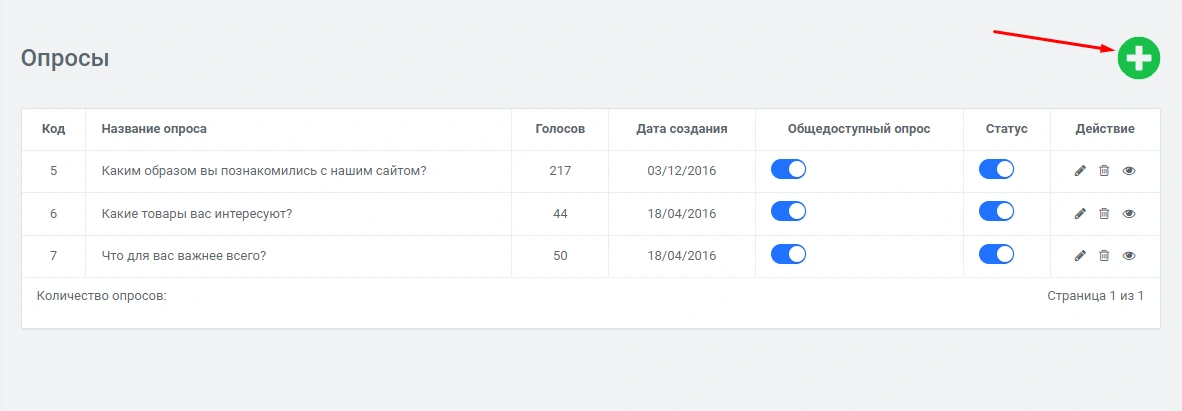
Task: Disable status switch for survey 5
Action: tap(996, 170)
